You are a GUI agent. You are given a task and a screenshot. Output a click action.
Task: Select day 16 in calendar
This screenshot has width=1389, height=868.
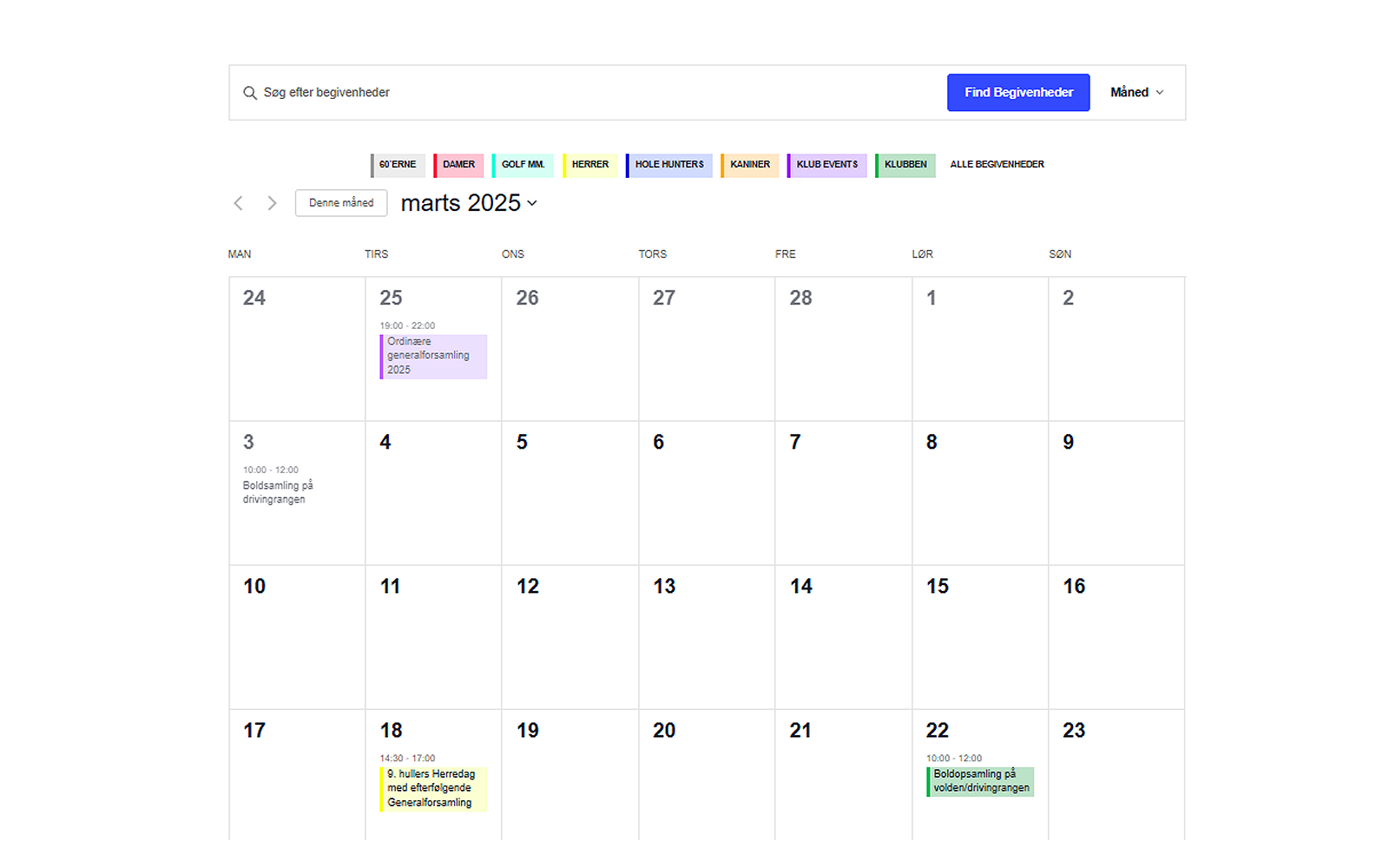(1074, 587)
